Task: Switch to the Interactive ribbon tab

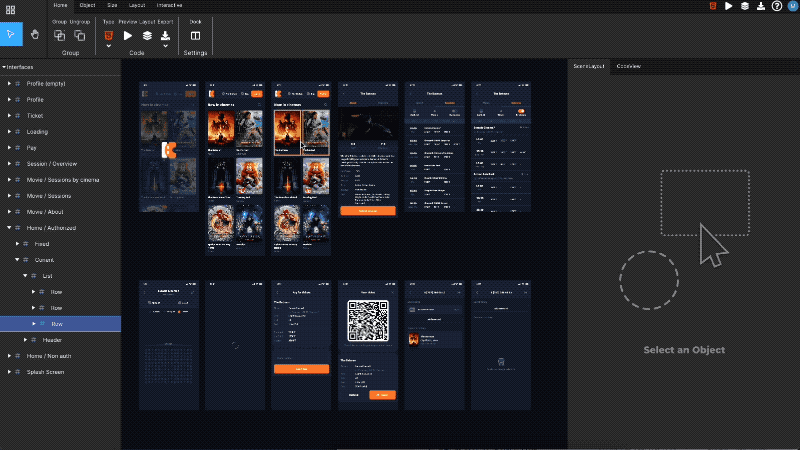Action: [169, 5]
